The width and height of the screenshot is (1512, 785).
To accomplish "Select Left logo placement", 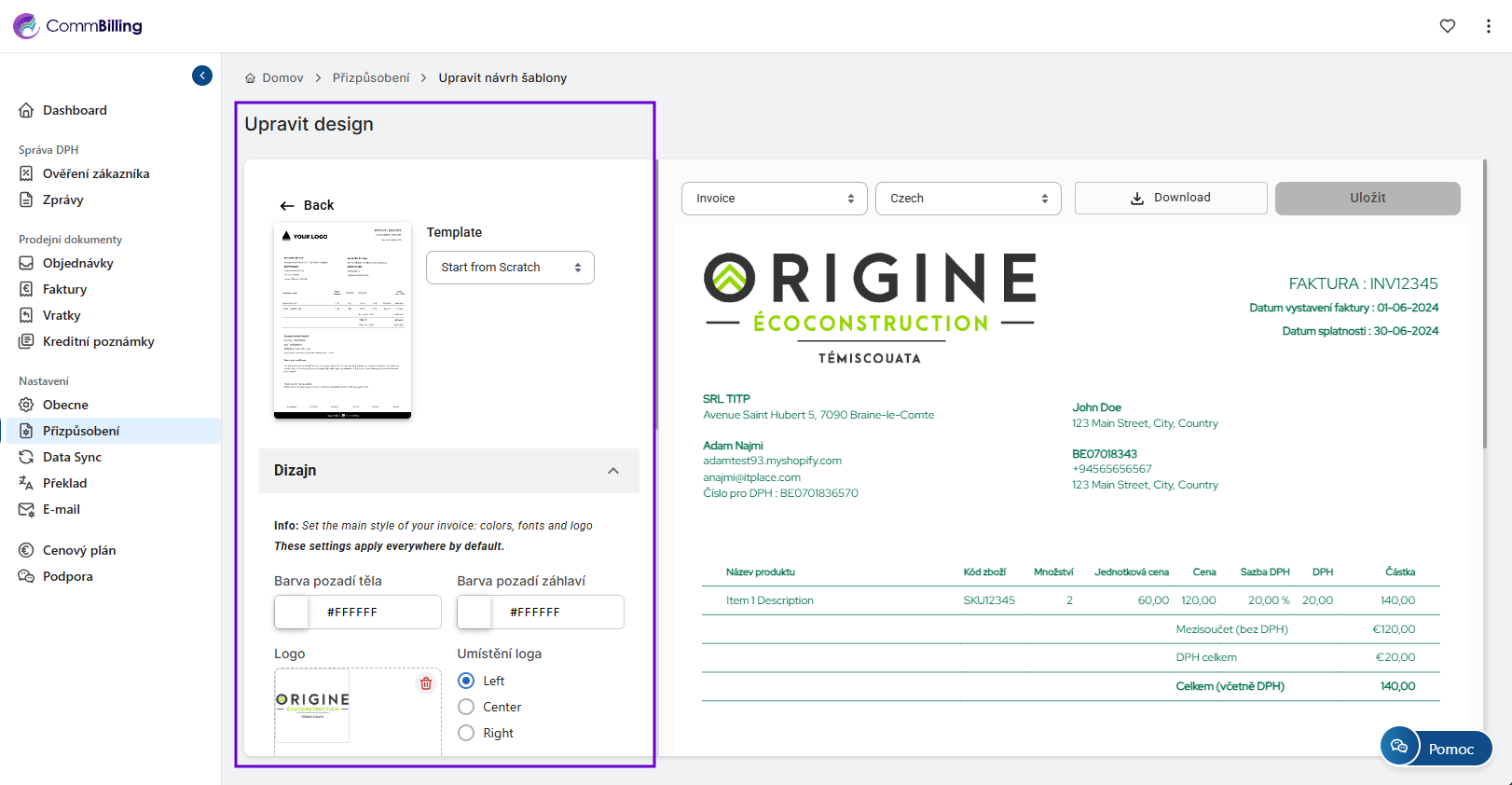I will tap(467, 681).
